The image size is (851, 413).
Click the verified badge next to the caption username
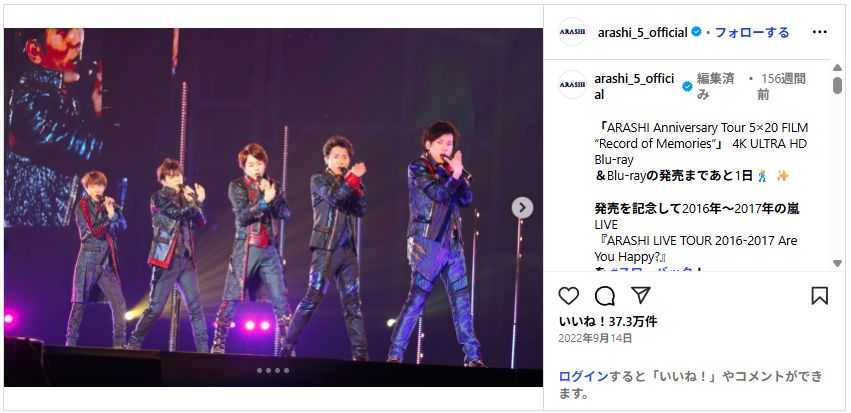[687, 86]
